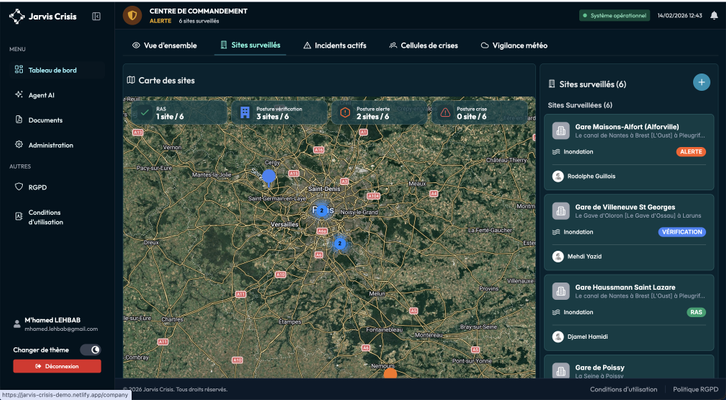726x400 pixels.
Task: Click the map cluster marker near Paris
Action: [322, 211]
